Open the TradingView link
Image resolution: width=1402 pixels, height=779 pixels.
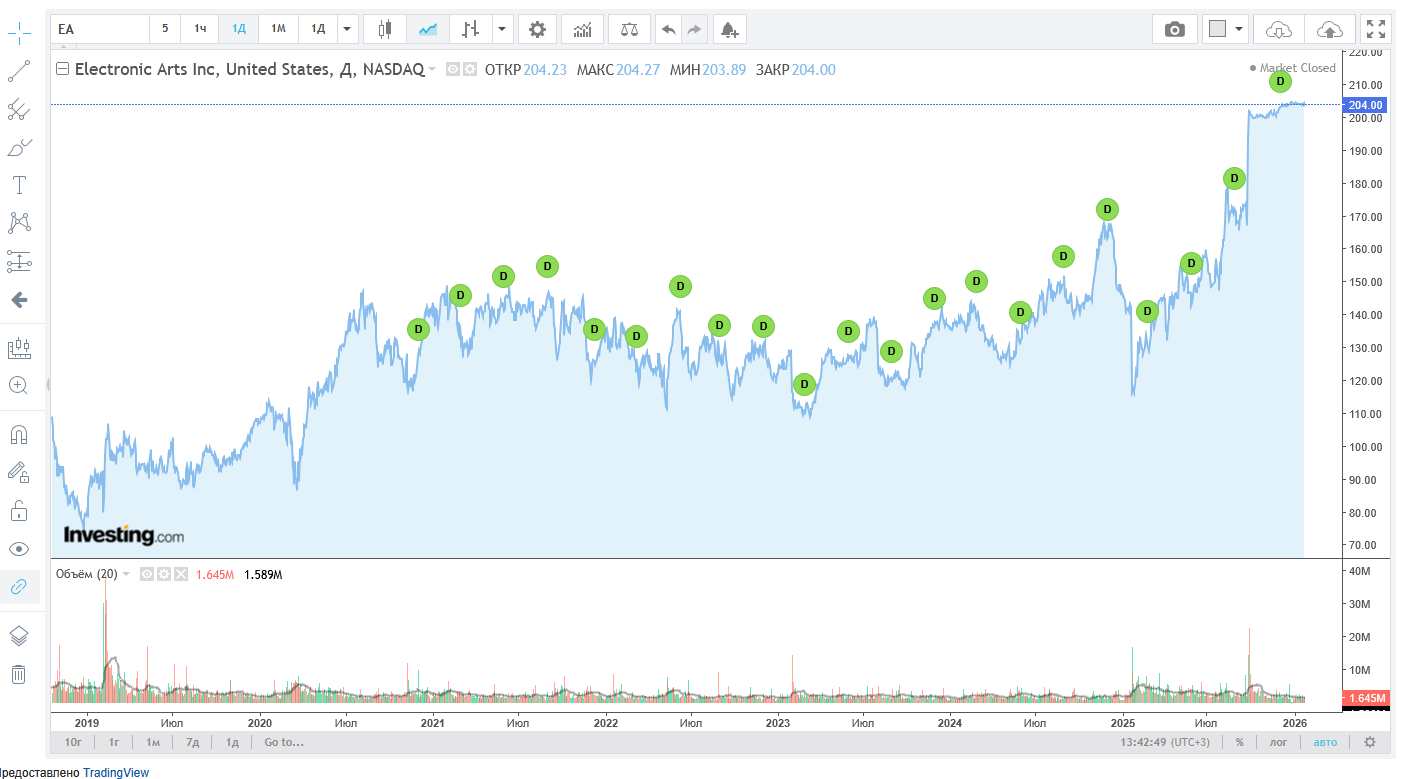pyautogui.click(x=116, y=772)
